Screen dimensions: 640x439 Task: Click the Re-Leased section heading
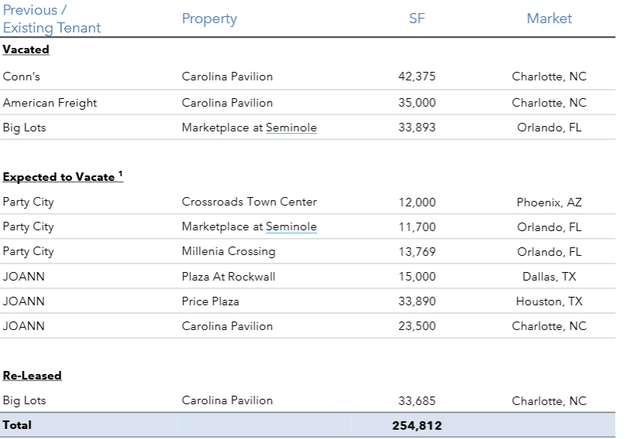(x=32, y=376)
